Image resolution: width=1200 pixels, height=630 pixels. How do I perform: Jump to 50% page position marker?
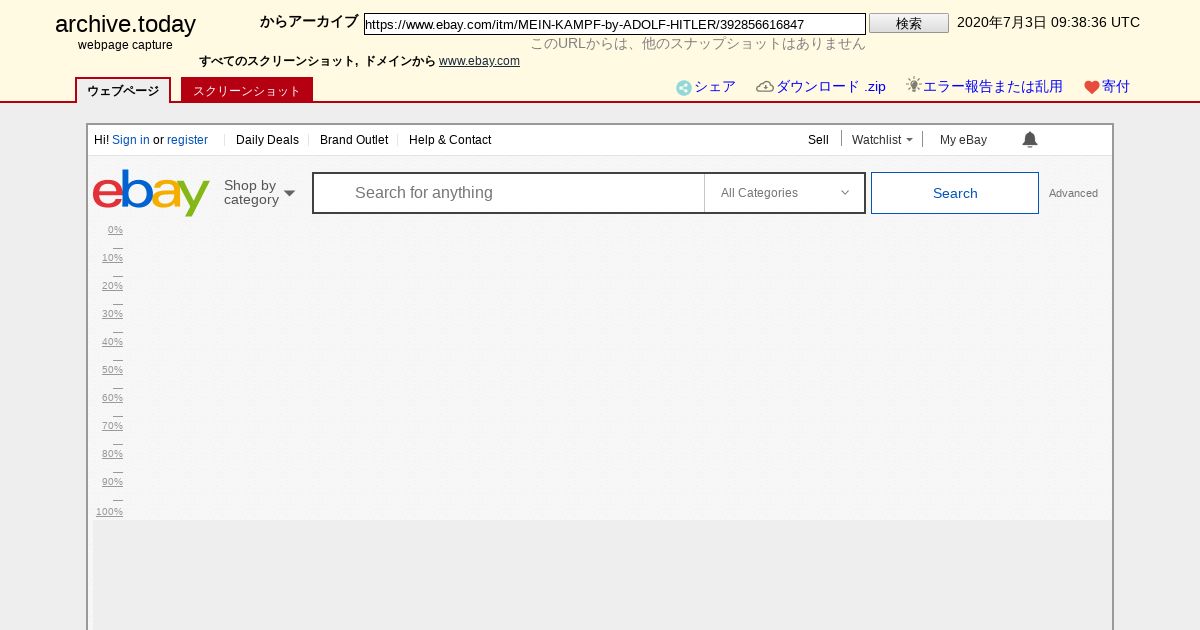pos(112,370)
